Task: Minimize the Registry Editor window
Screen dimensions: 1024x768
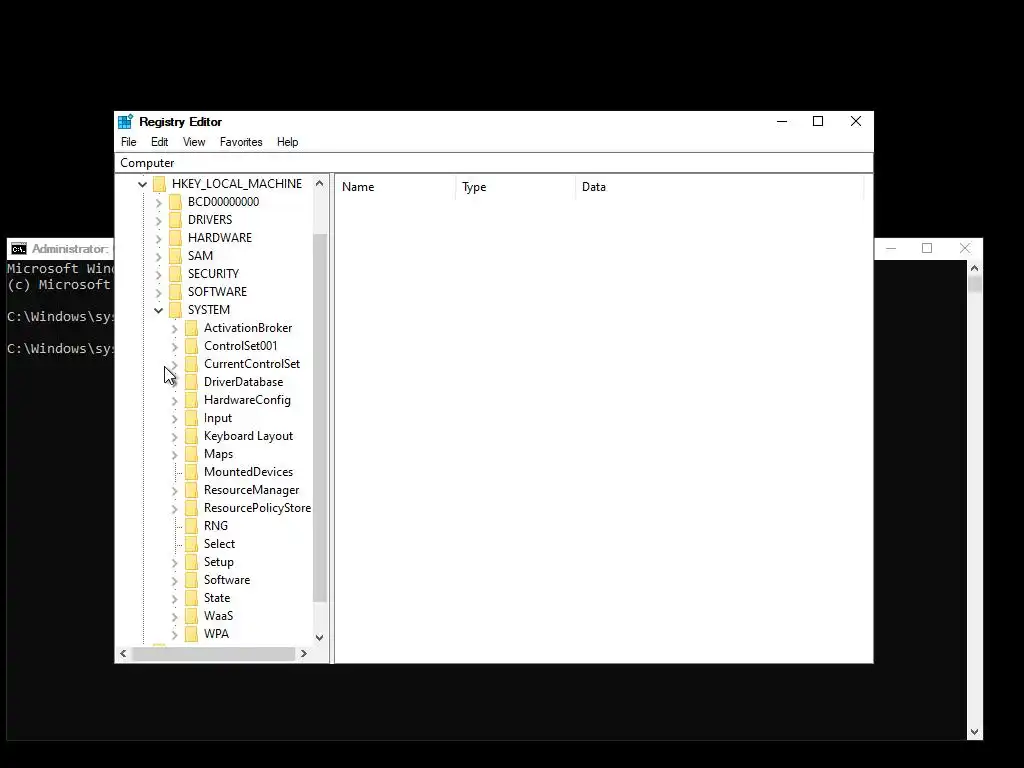Action: [782, 121]
